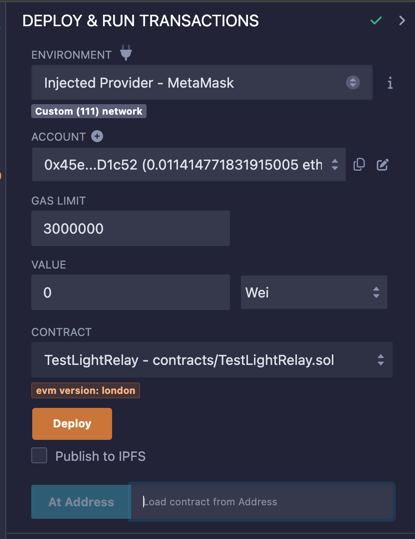Click the evm version london badge
The width and height of the screenshot is (415, 539).
86,390
